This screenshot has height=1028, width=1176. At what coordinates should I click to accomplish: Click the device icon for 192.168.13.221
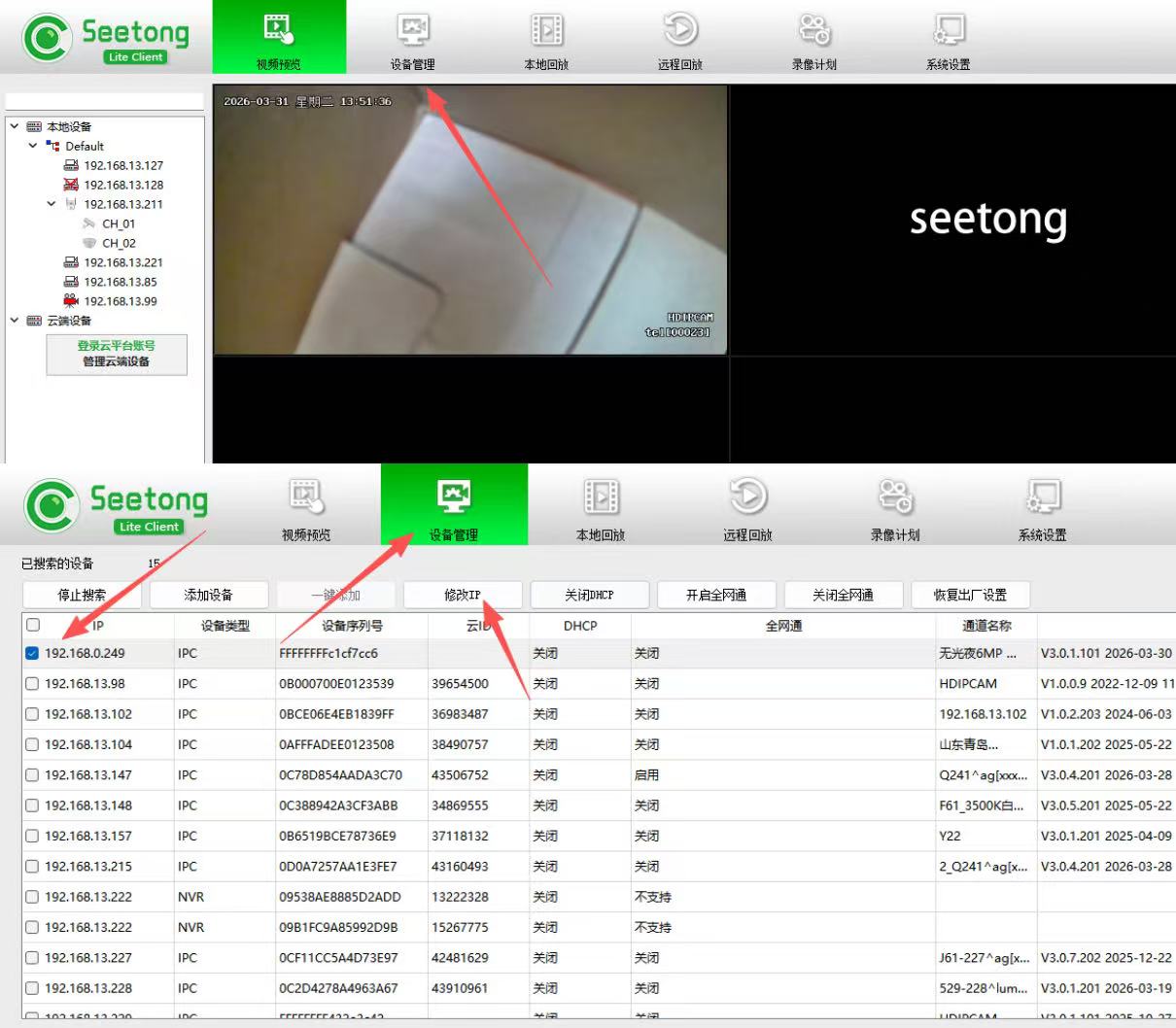click(71, 262)
